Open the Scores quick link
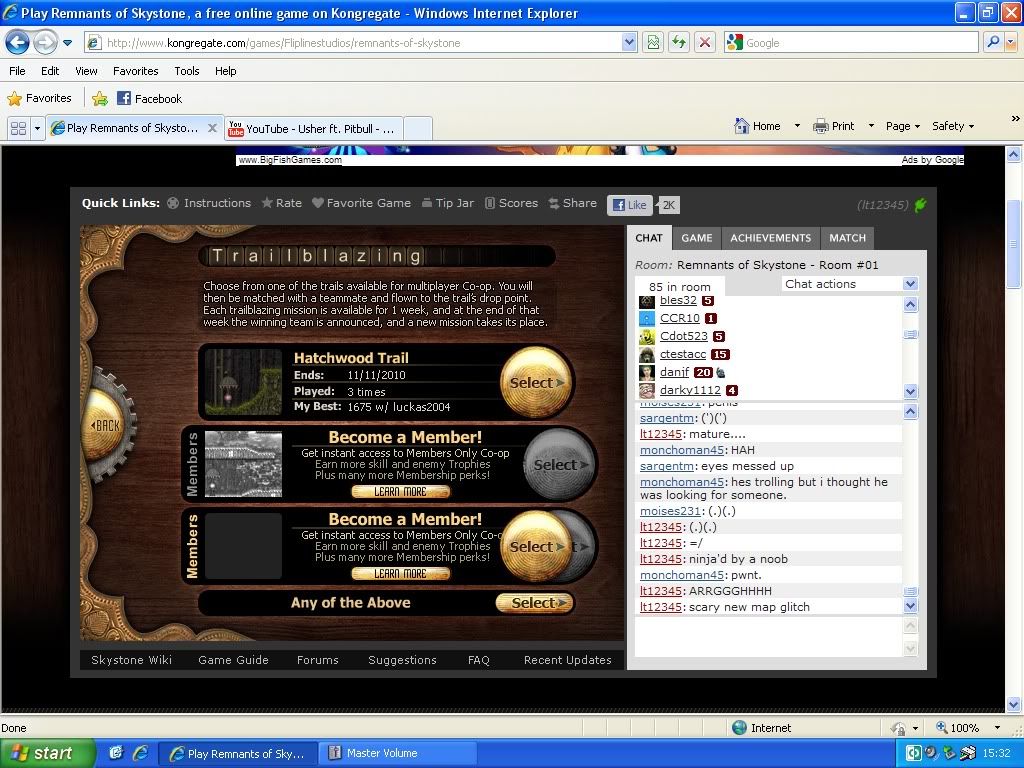Screen dimensions: 1024x768 click(x=511, y=203)
